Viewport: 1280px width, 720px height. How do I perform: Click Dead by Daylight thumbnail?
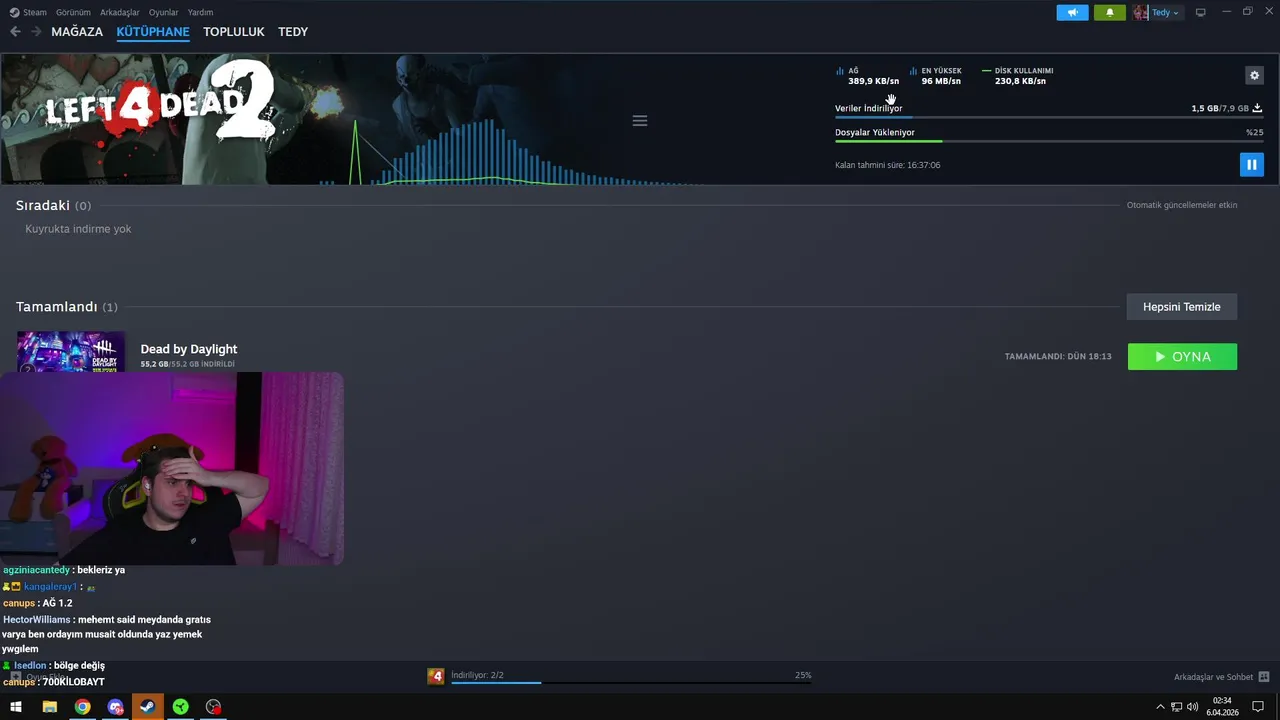coord(71,352)
